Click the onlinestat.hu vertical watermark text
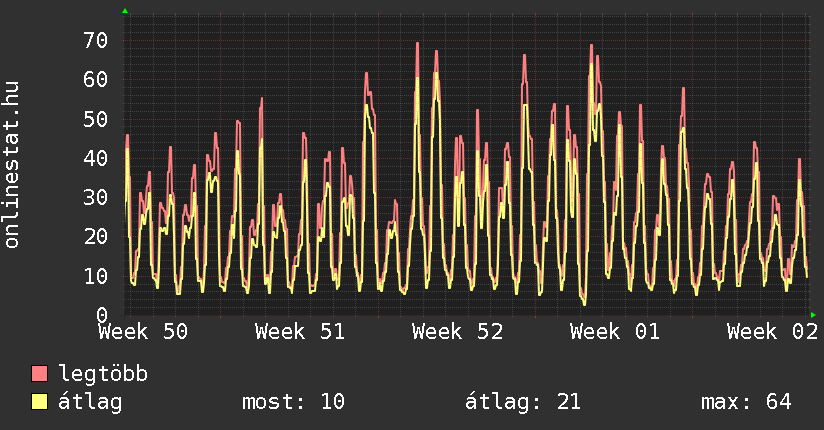The height and width of the screenshot is (430, 824). pyautogui.click(x=13, y=165)
